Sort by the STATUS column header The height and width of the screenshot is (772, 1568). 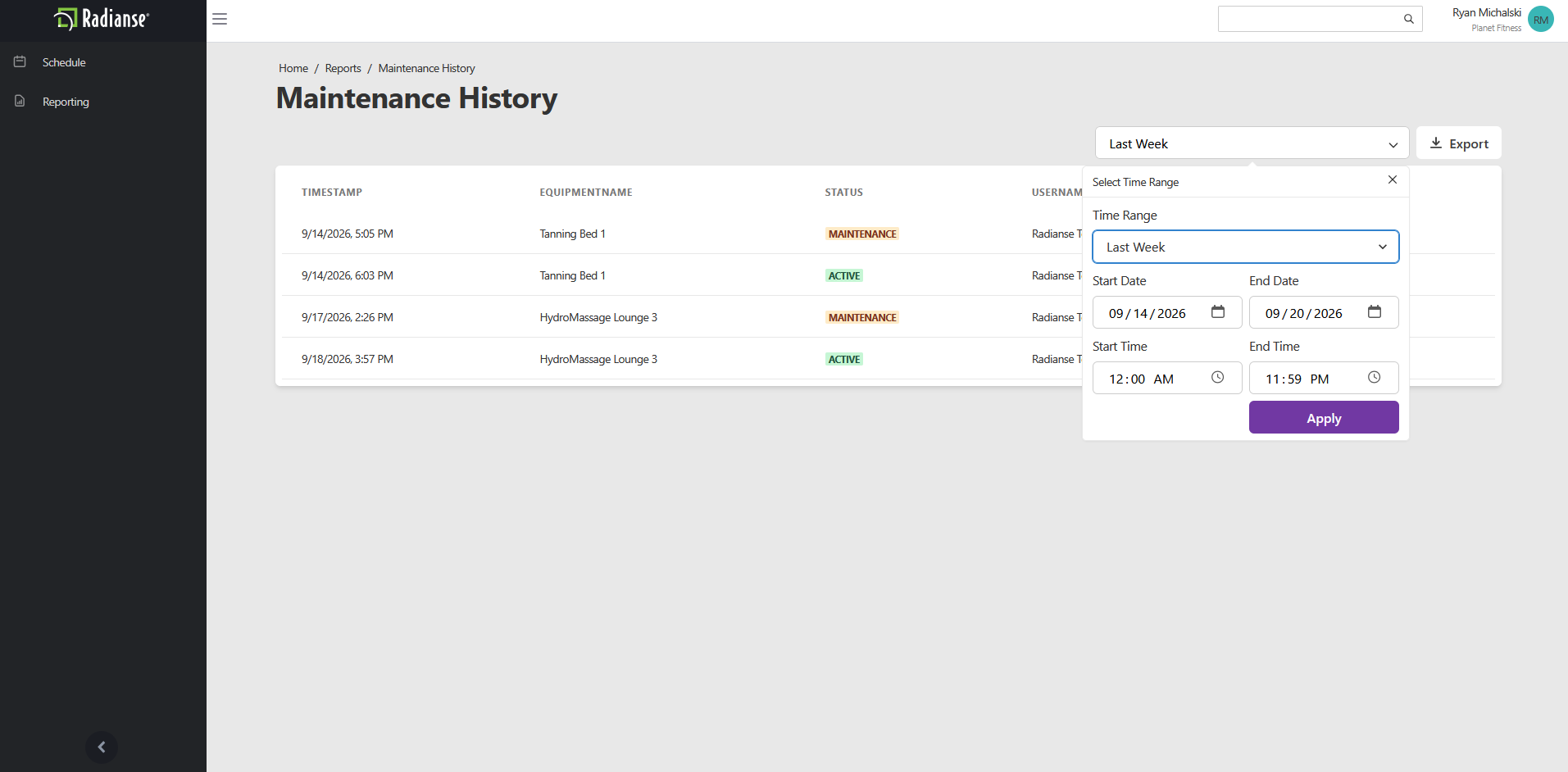pyautogui.click(x=843, y=193)
